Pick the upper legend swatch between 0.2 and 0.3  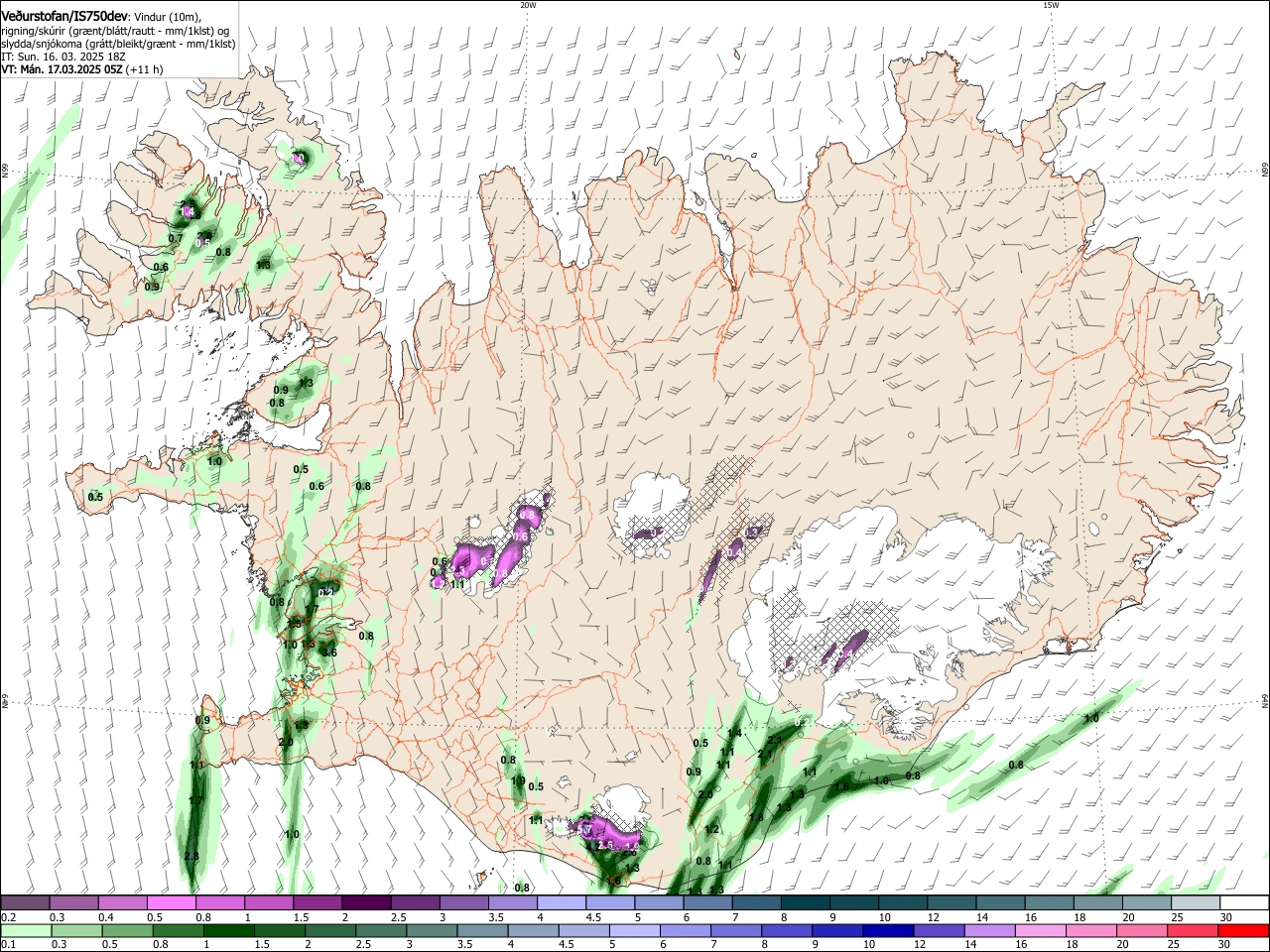[26, 903]
